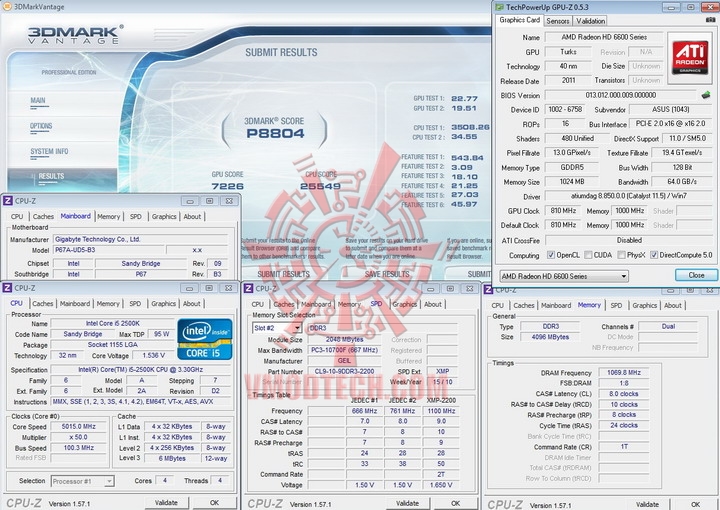Screen dimensions: 720x510
Task: Open the AMD Radeon HD 6600 Series dropdown
Action: click(x=564, y=276)
